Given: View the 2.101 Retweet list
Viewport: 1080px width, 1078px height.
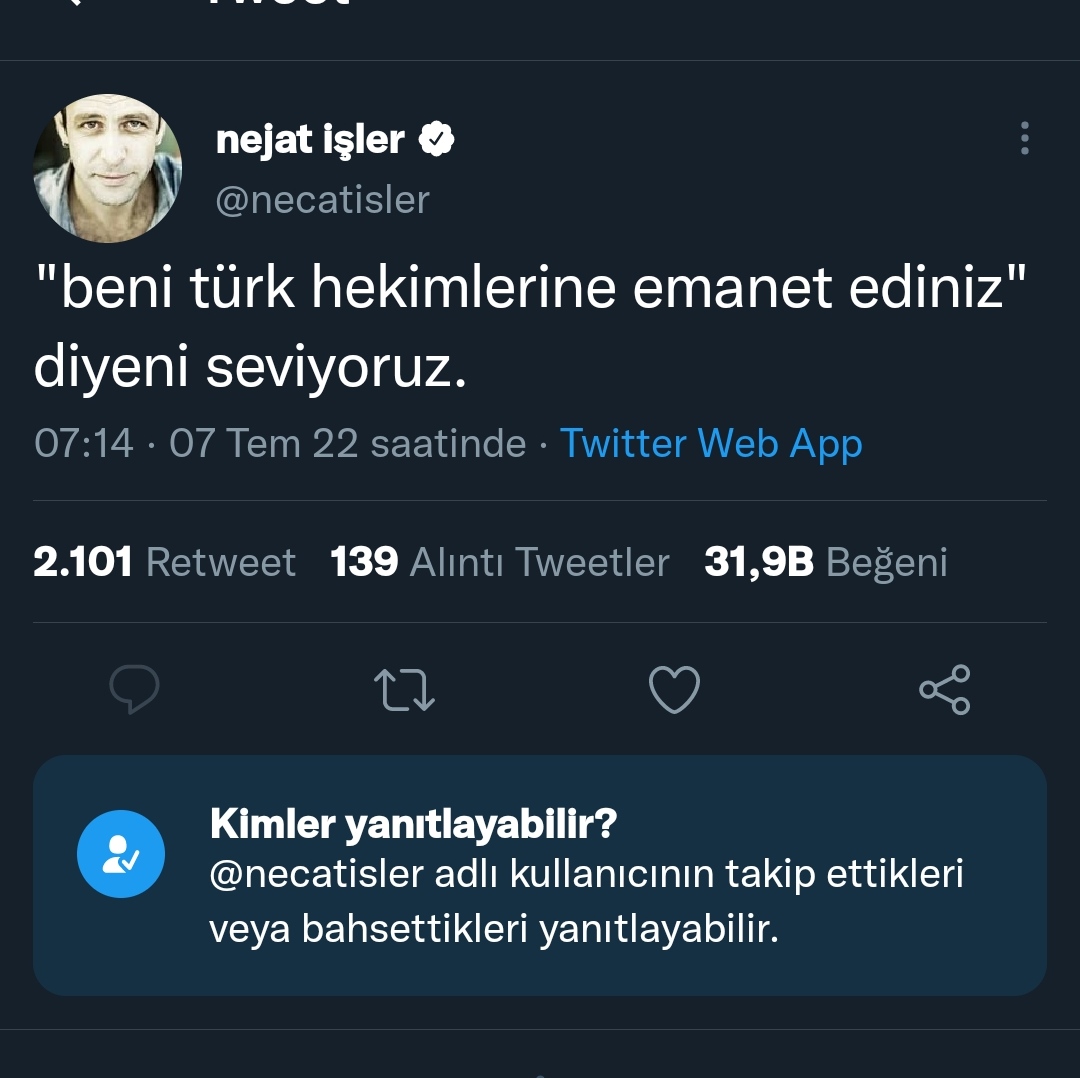Looking at the screenshot, I should [x=164, y=562].
